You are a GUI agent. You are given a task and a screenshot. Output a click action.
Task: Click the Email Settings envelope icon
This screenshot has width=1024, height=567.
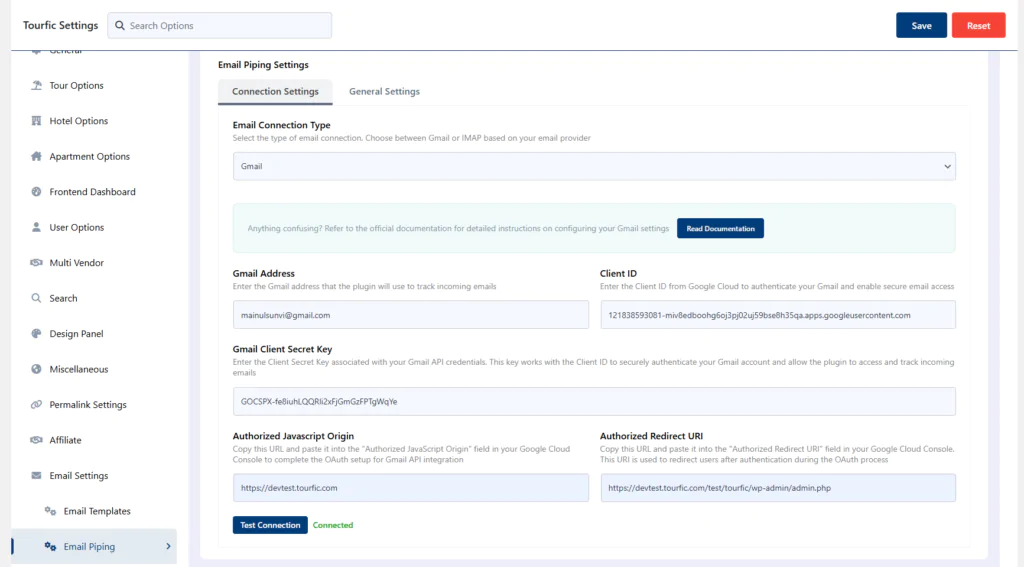coord(37,476)
